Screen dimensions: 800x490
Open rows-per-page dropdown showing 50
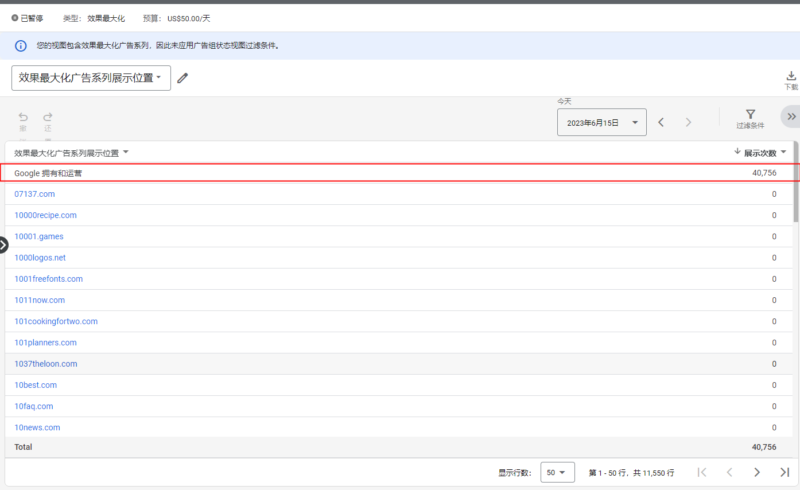(x=557, y=472)
